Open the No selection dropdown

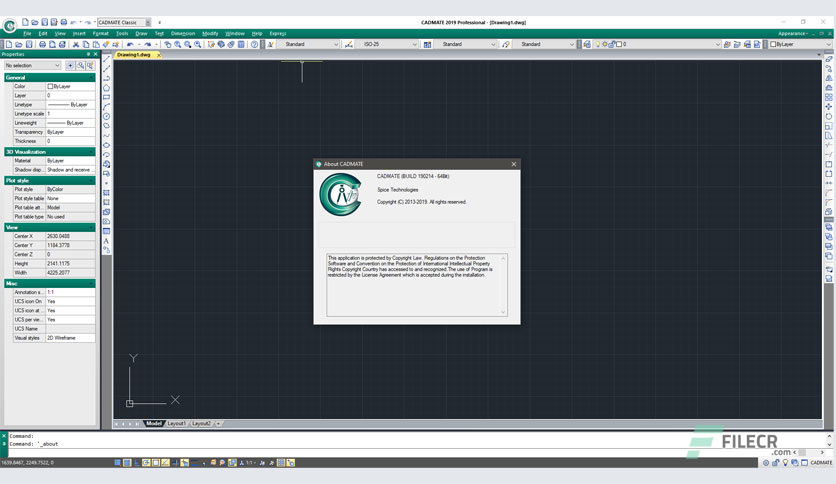32,65
